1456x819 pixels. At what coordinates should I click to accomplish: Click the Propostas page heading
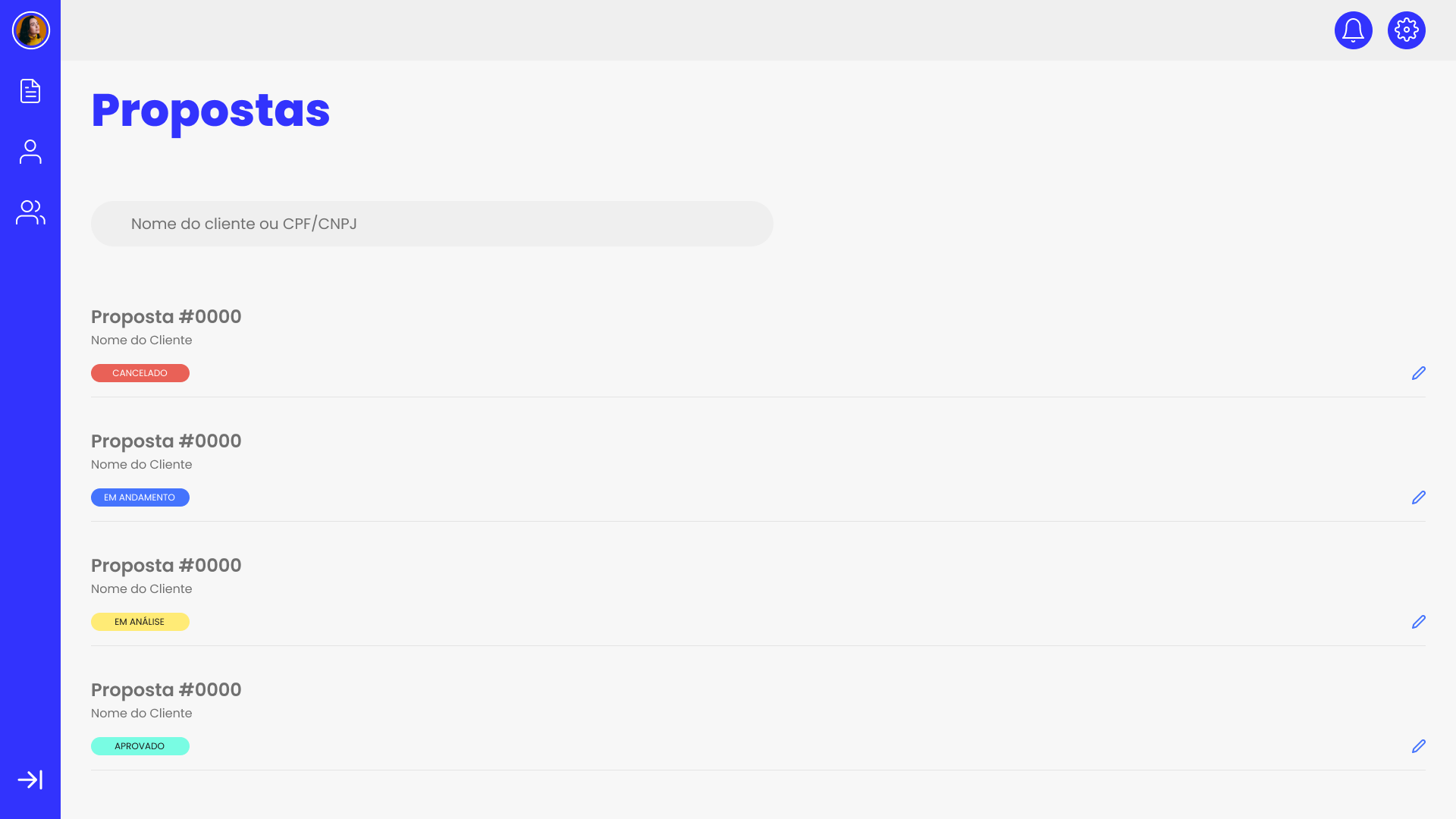coord(210,111)
